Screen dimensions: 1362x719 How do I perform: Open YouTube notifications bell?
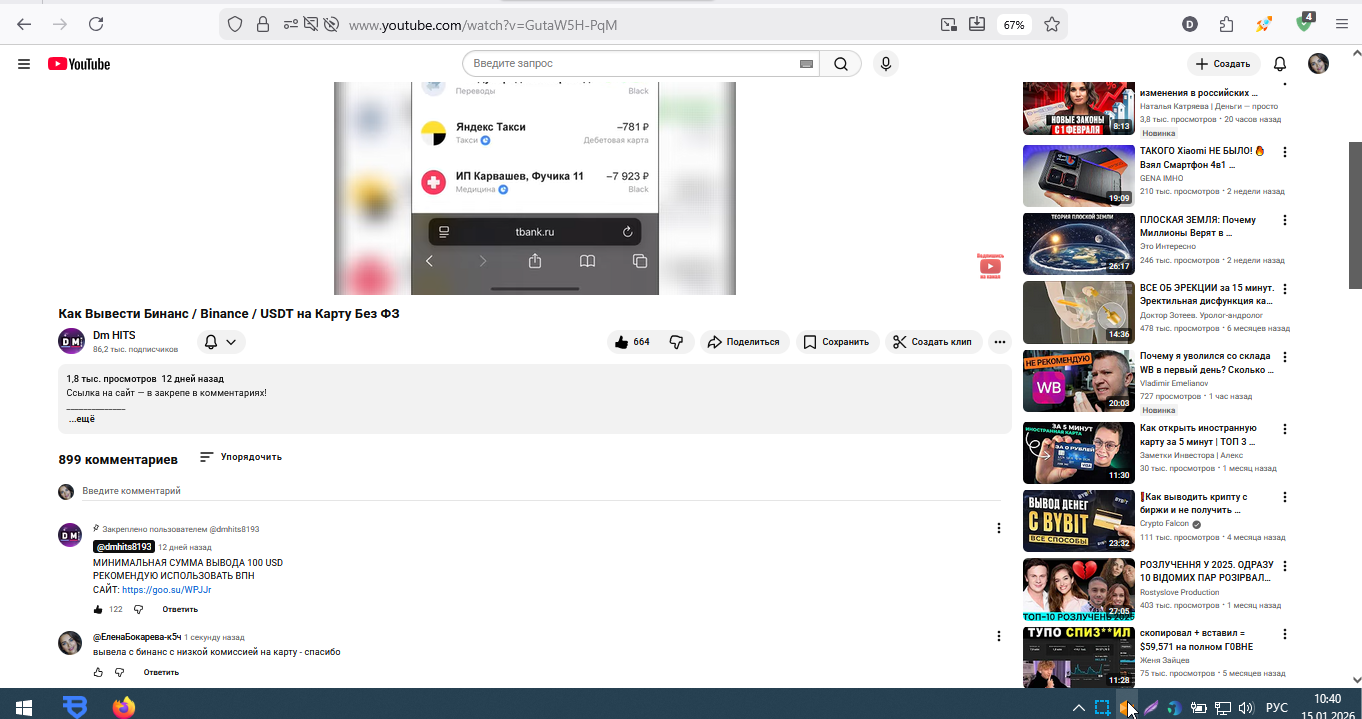[x=1280, y=64]
